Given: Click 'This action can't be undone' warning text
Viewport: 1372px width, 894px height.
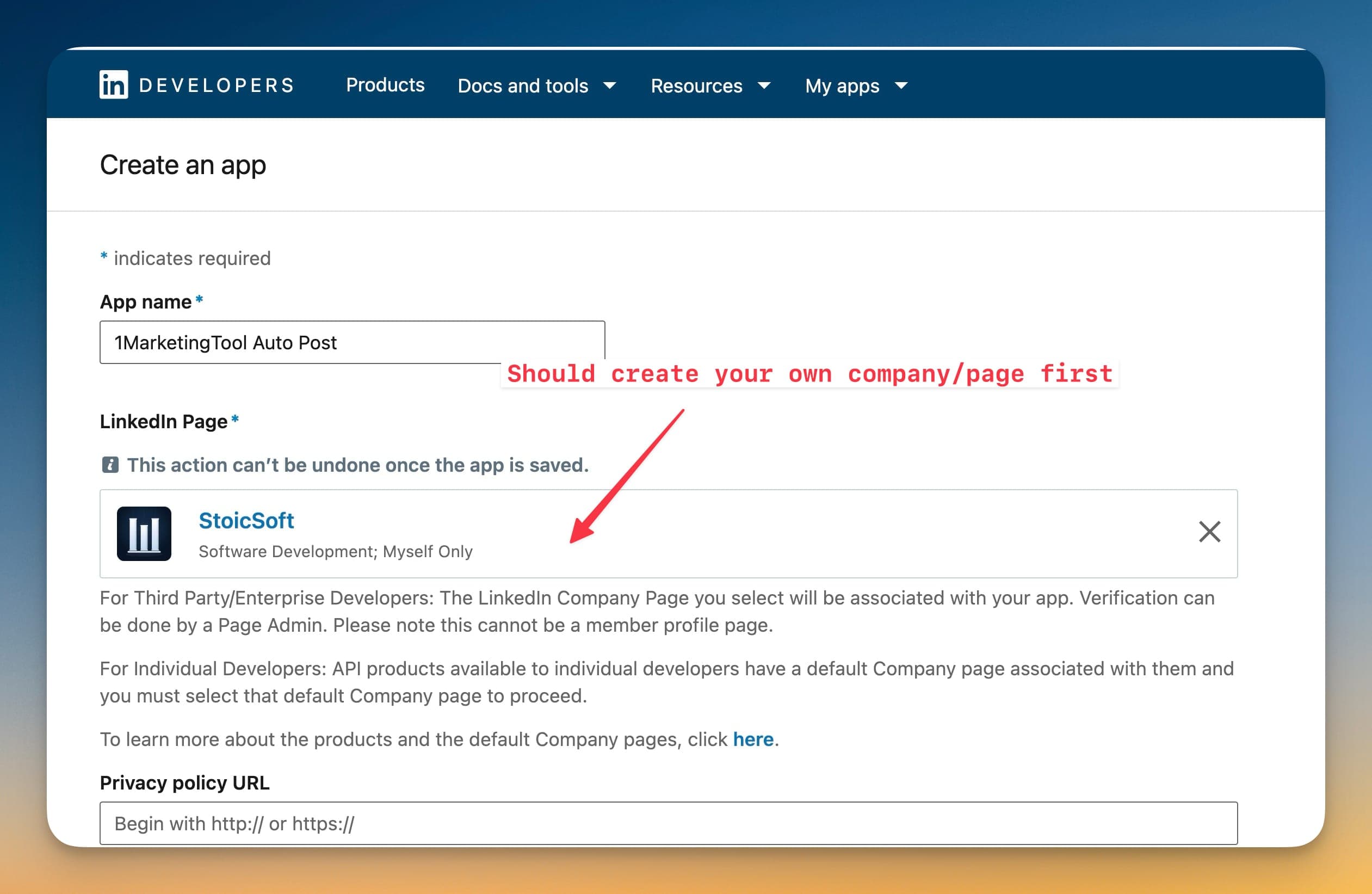Looking at the screenshot, I should (x=358, y=465).
